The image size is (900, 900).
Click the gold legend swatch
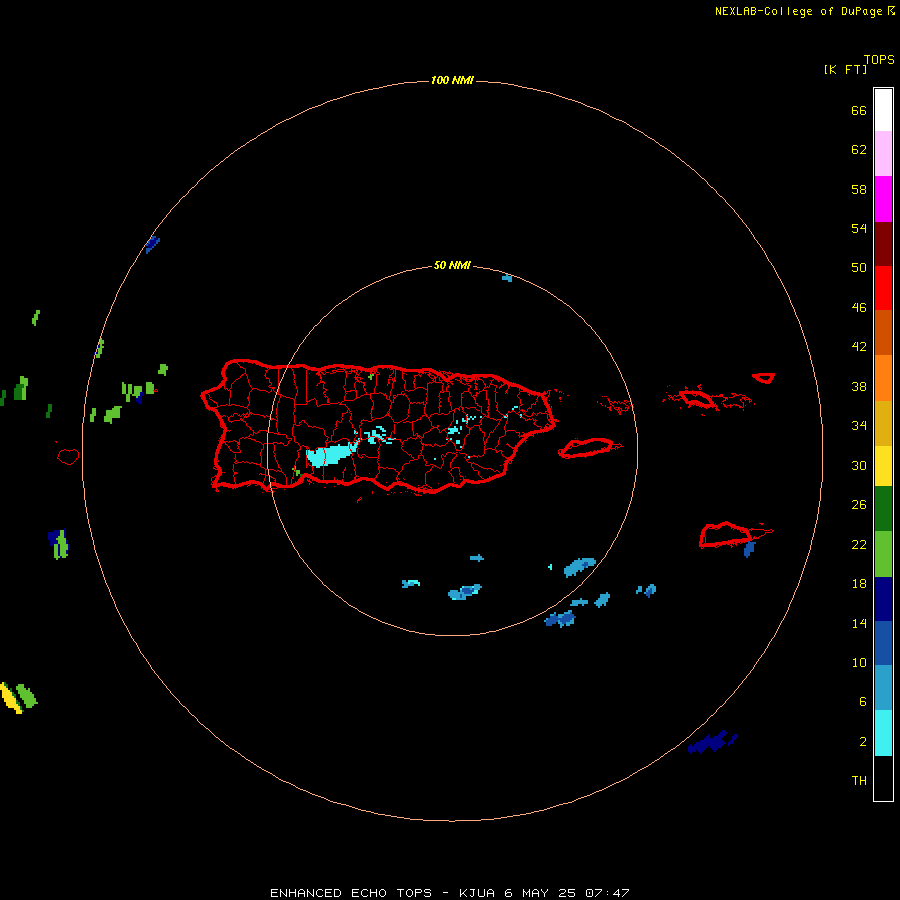click(x=883, y=423)
